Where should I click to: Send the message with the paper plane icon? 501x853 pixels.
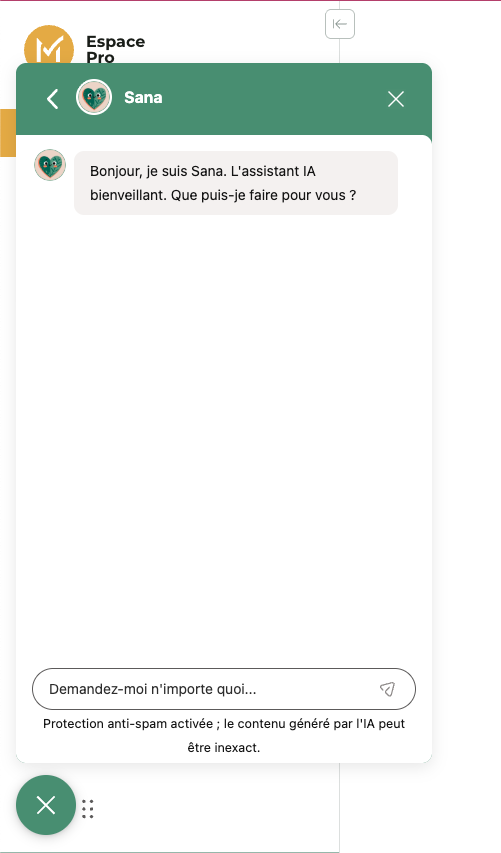point(387,689)
